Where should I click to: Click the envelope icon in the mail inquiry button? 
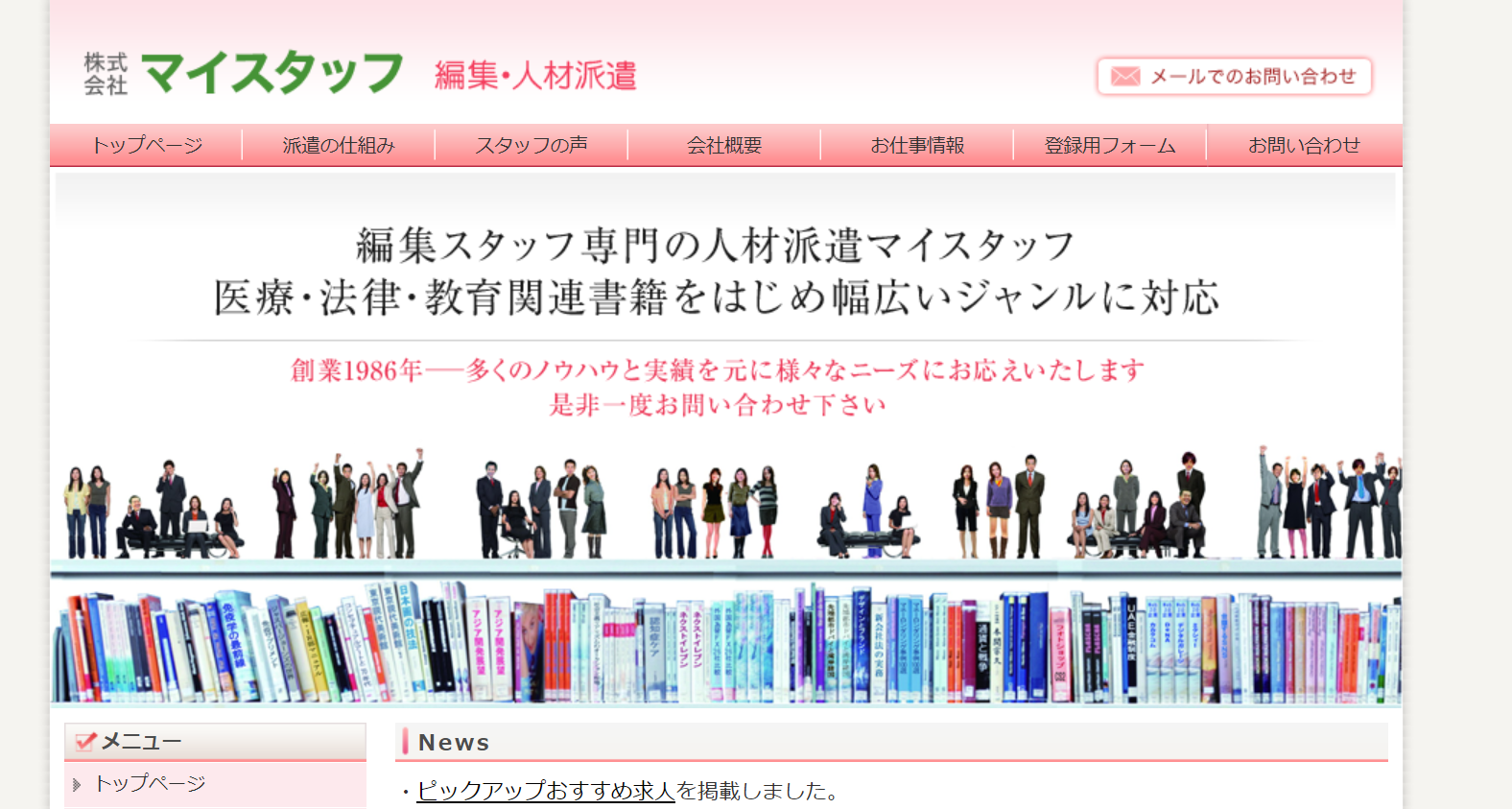(x=1125, y=77)
